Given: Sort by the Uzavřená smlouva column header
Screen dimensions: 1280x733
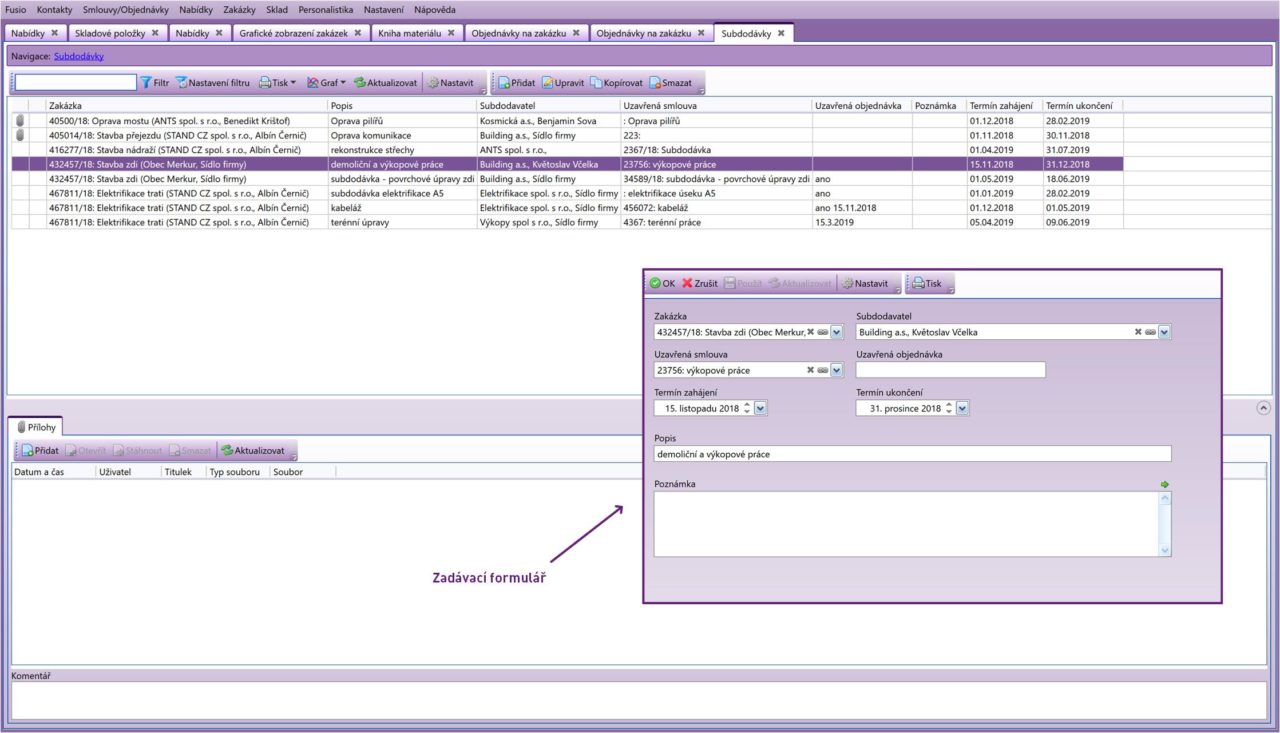Looking at the screenshot, I should pyautogui.click(x=716, y=105).
